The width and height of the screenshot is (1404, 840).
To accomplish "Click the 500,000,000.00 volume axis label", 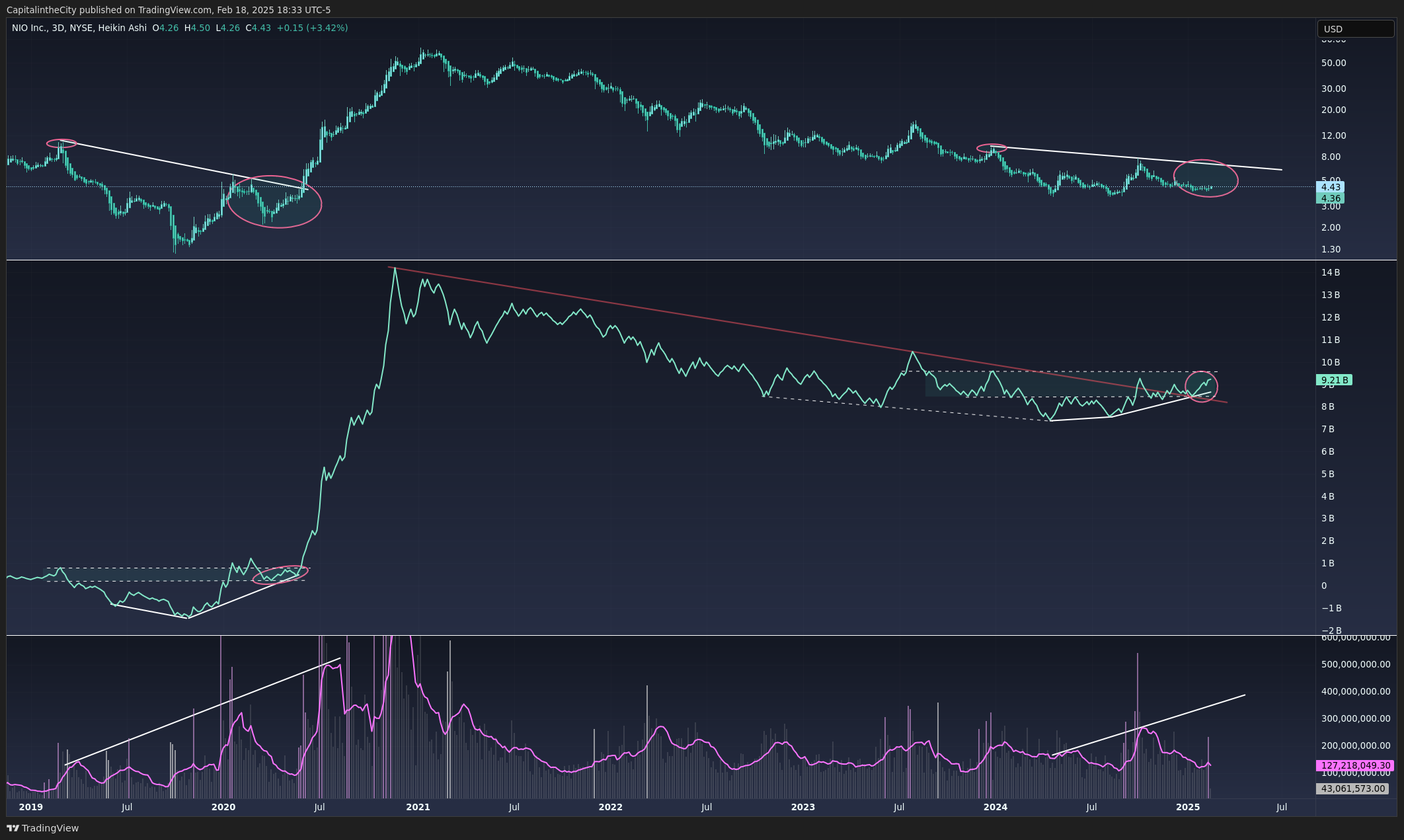I will coord(1356,664).
